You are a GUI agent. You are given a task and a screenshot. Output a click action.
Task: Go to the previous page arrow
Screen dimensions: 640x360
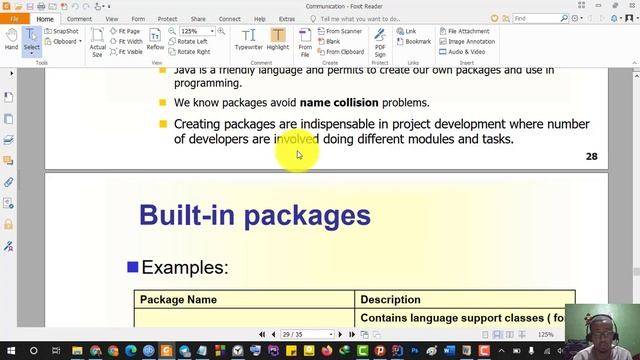click(273, 334)
